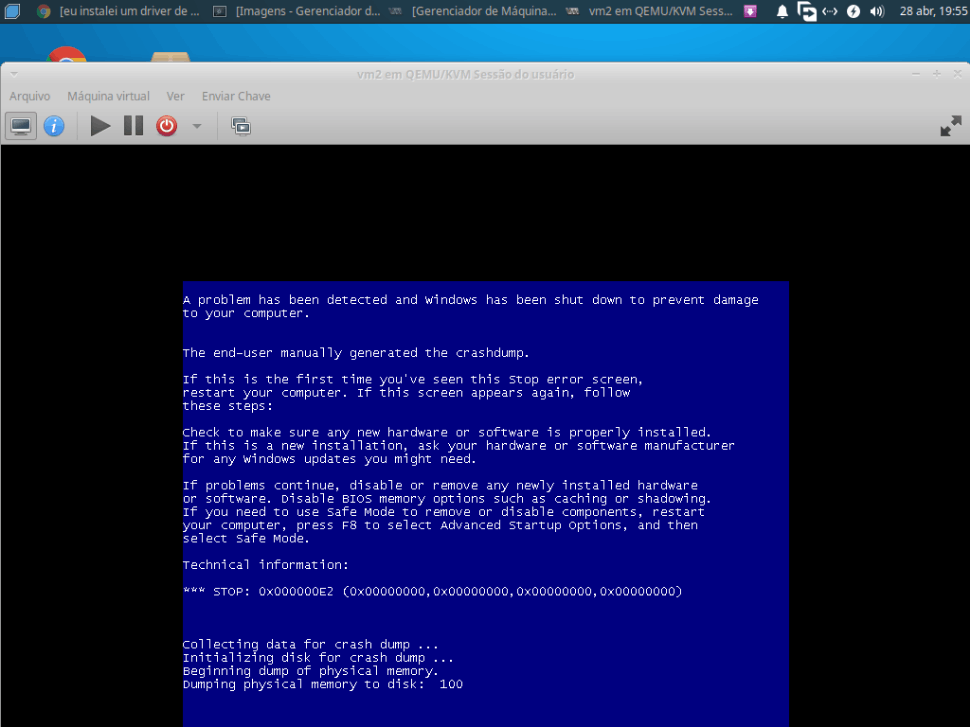This screenshot has width=970, height=727.
Task: Click the package box desktop icon
Action: 170,57
